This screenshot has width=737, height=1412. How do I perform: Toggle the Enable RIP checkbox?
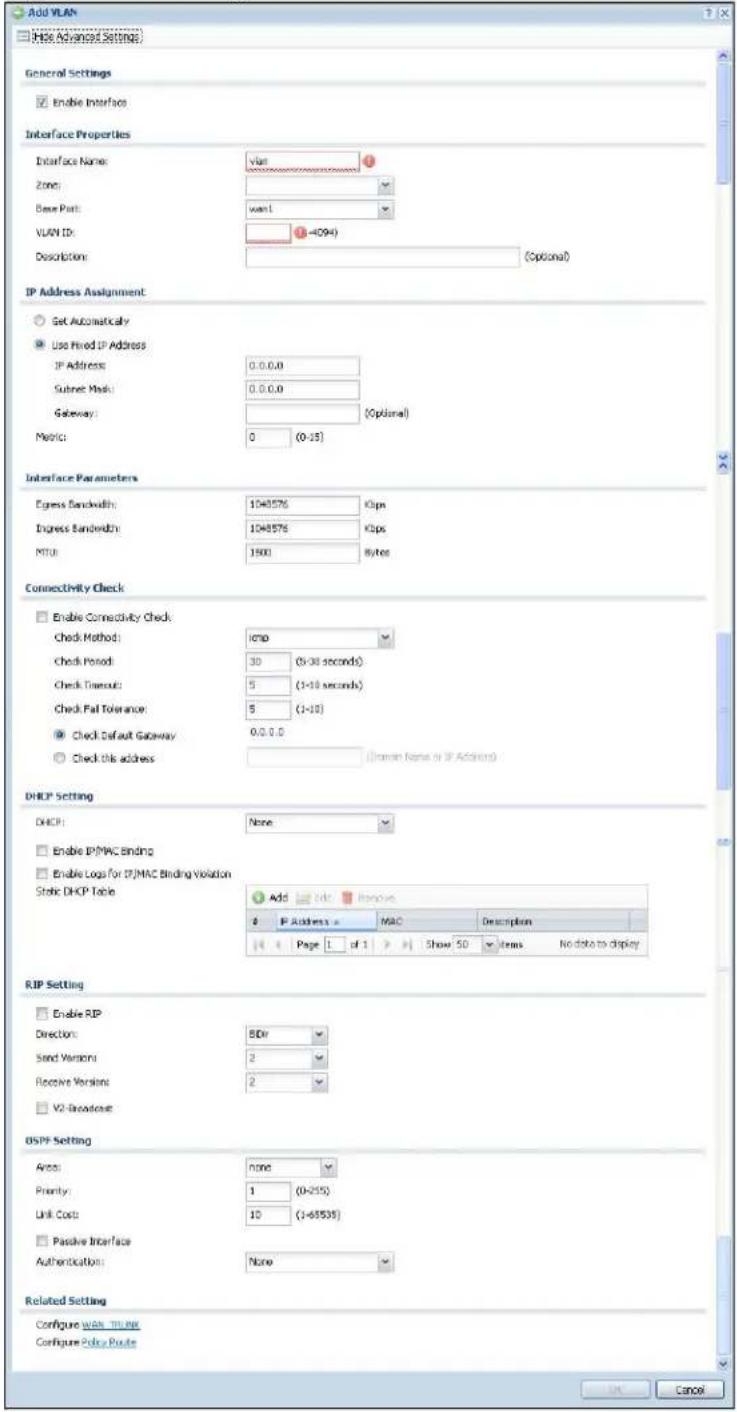pos(41,1013)
